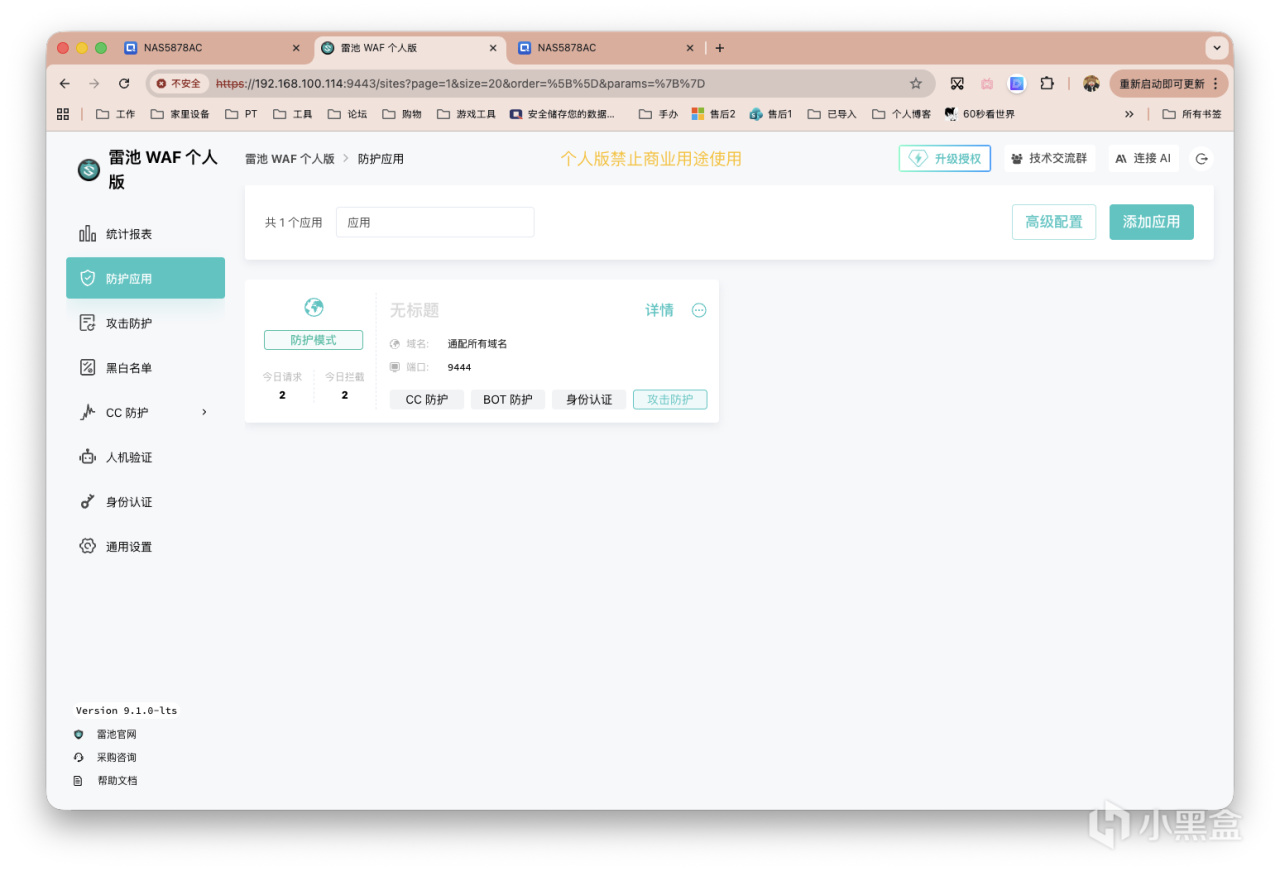The height and width of the screenshot is (871, 1280).
Task: Open the 购物 bookmark folder
Action: tap(401, 114)
